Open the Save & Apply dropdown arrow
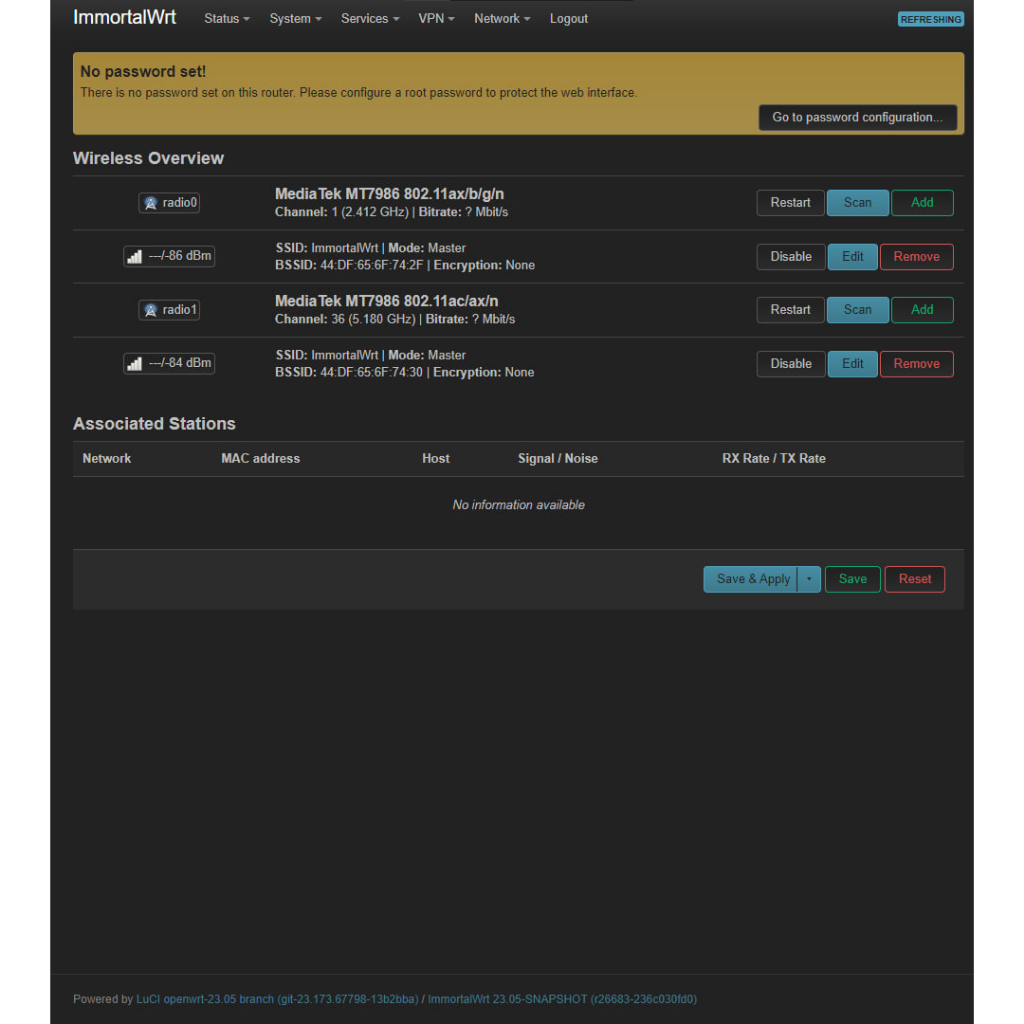Screen dimensions: 1024x1024 [809, 579]
